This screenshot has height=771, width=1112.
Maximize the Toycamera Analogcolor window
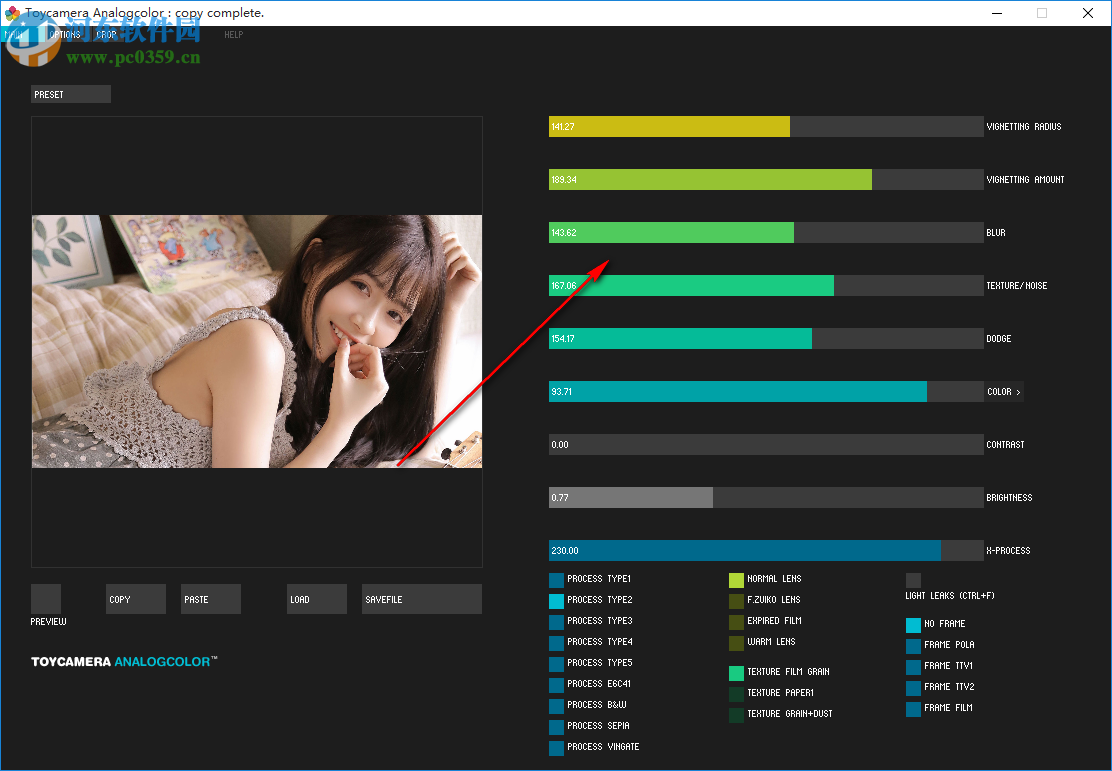[x=1042, y=13]
